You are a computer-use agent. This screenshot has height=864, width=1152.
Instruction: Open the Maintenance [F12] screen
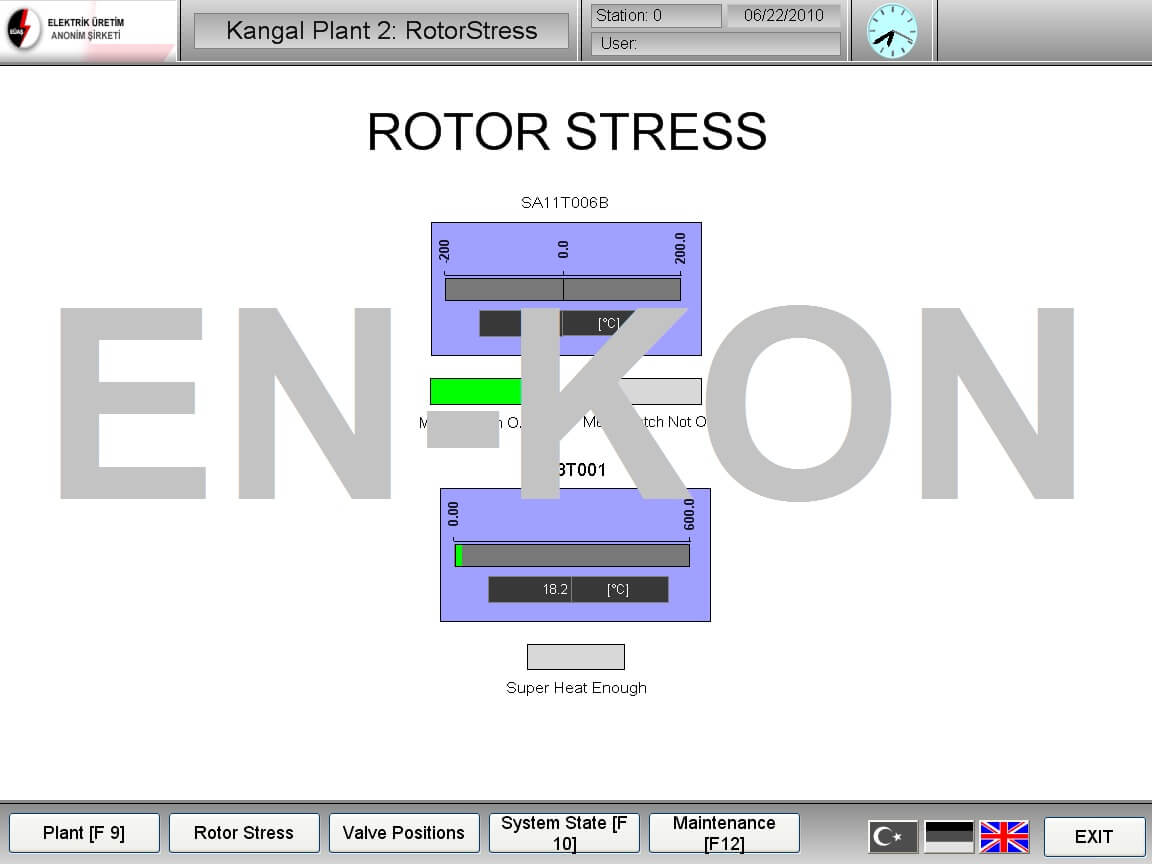coord(724,833)
